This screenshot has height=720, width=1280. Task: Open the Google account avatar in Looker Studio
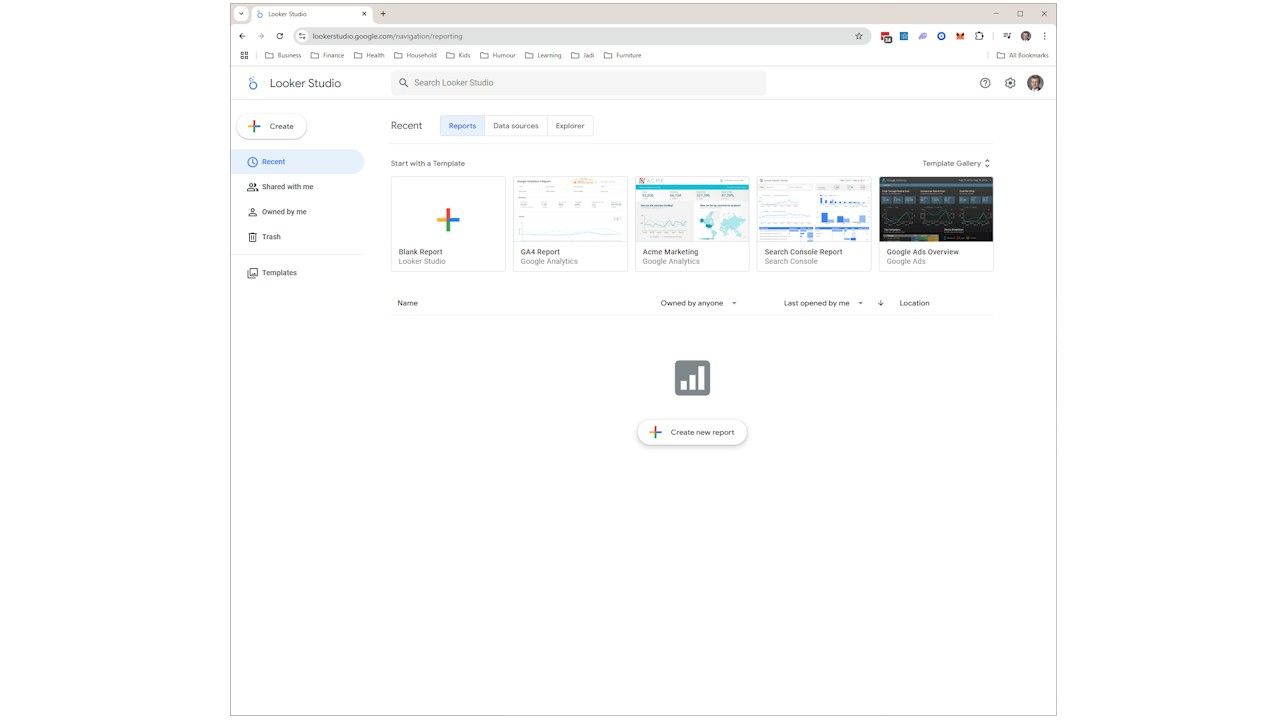click(1035, 83)
